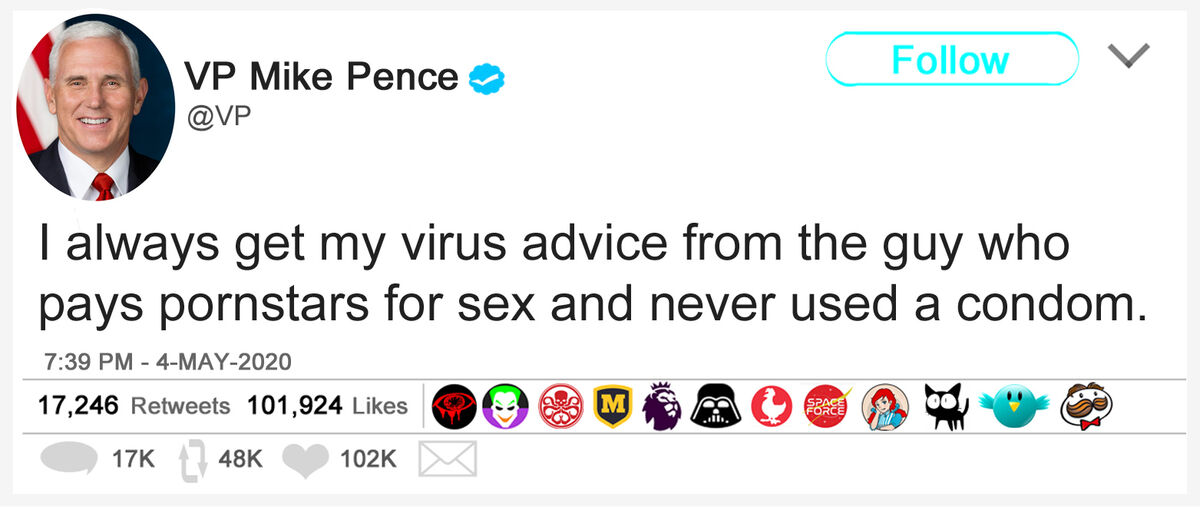Open the @VP handle link
This screenshot has height=507, width=1200.
point(216,117)
